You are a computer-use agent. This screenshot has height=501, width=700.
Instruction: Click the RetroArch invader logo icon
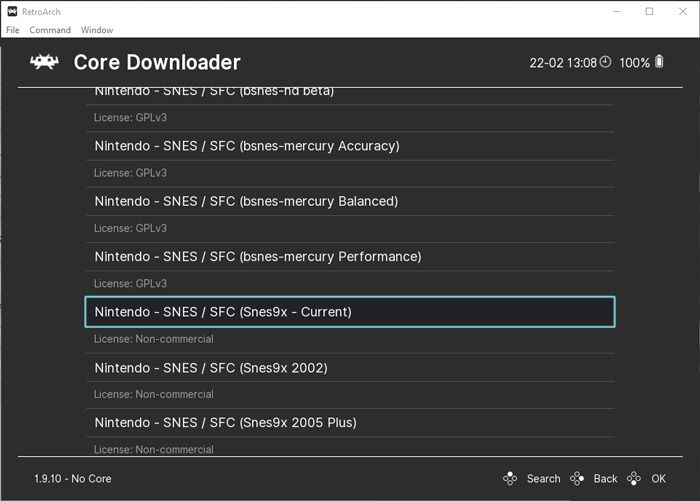pos(44,62)
